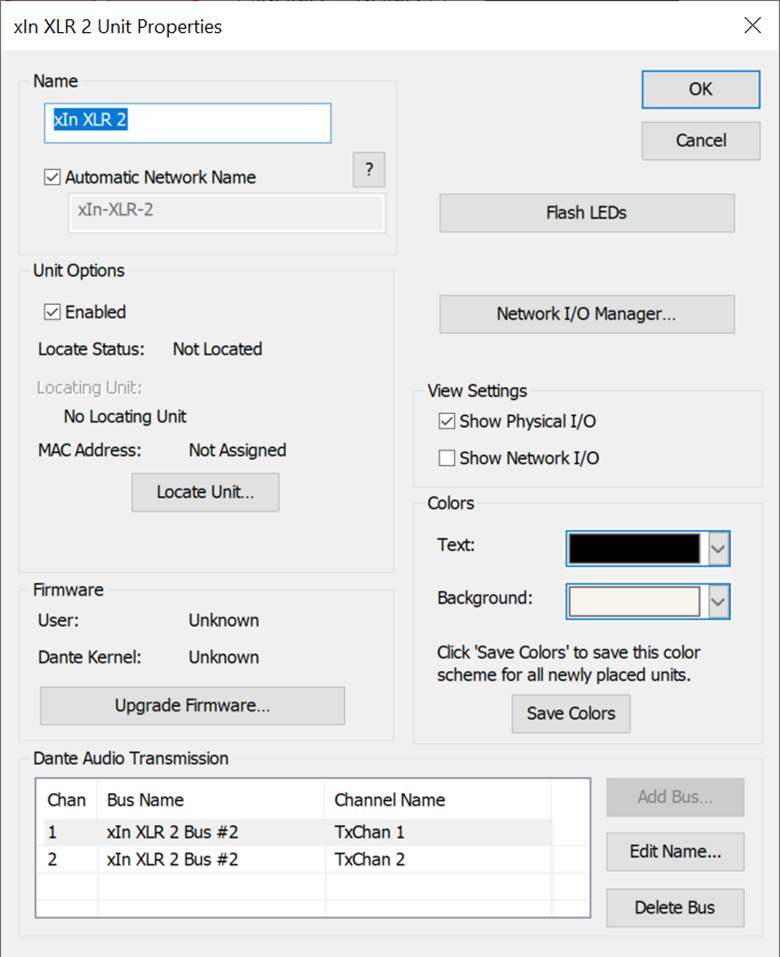Screen dimensions: 780x957
Task: Click the User firmware Unknown value
Action: [223, 621]
